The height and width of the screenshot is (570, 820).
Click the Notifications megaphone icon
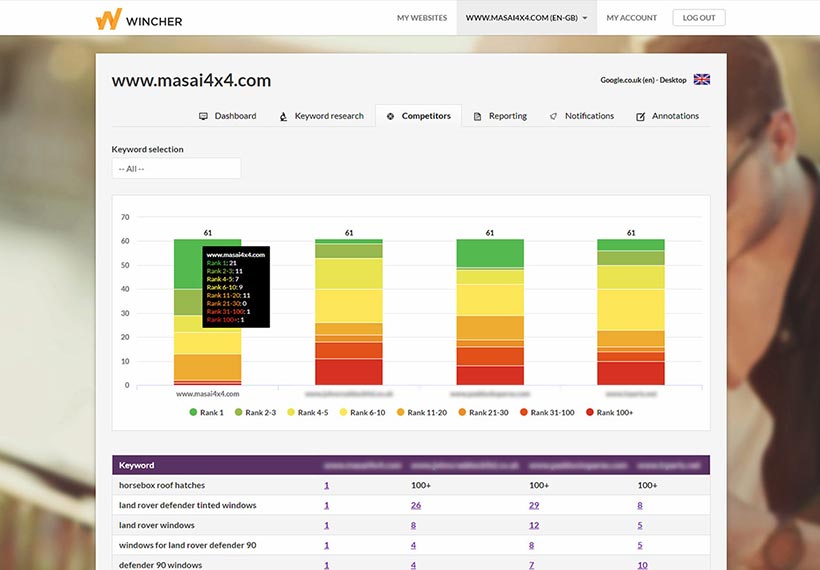pos(553,116)
